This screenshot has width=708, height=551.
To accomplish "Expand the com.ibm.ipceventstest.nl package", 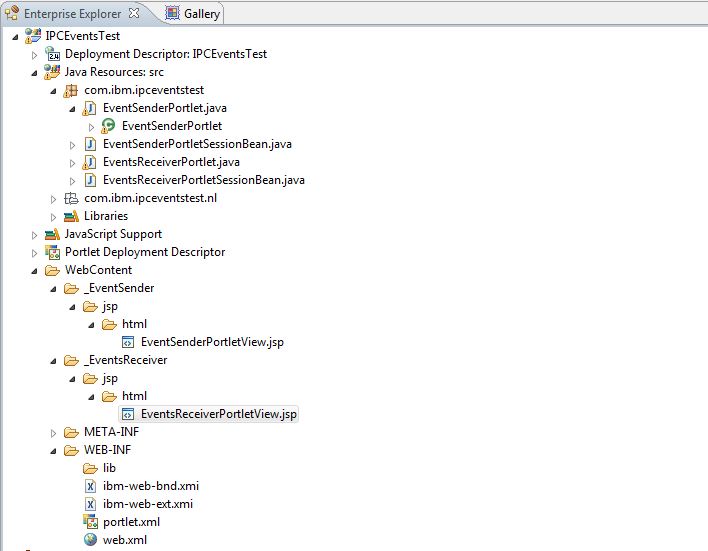I will pyautogui.click(x=54, y=198).
